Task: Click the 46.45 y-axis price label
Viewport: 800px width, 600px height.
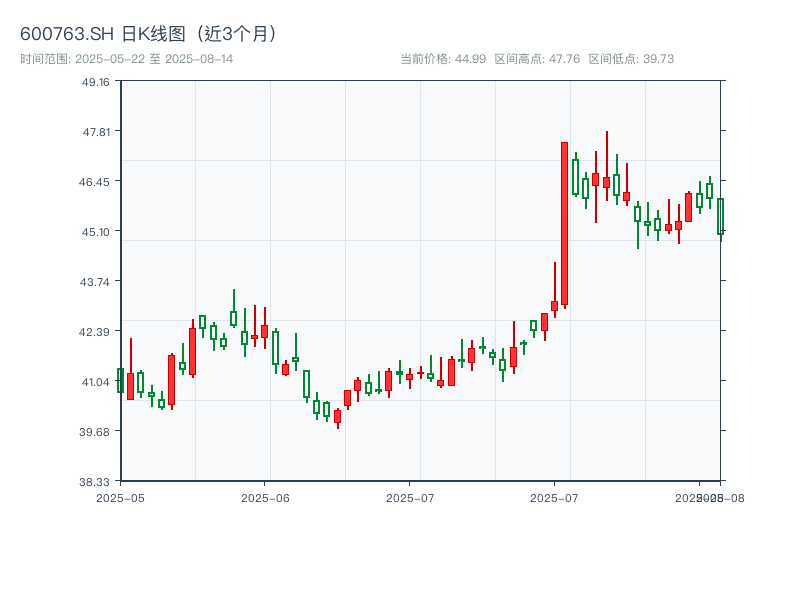Action: click(96, 181)
